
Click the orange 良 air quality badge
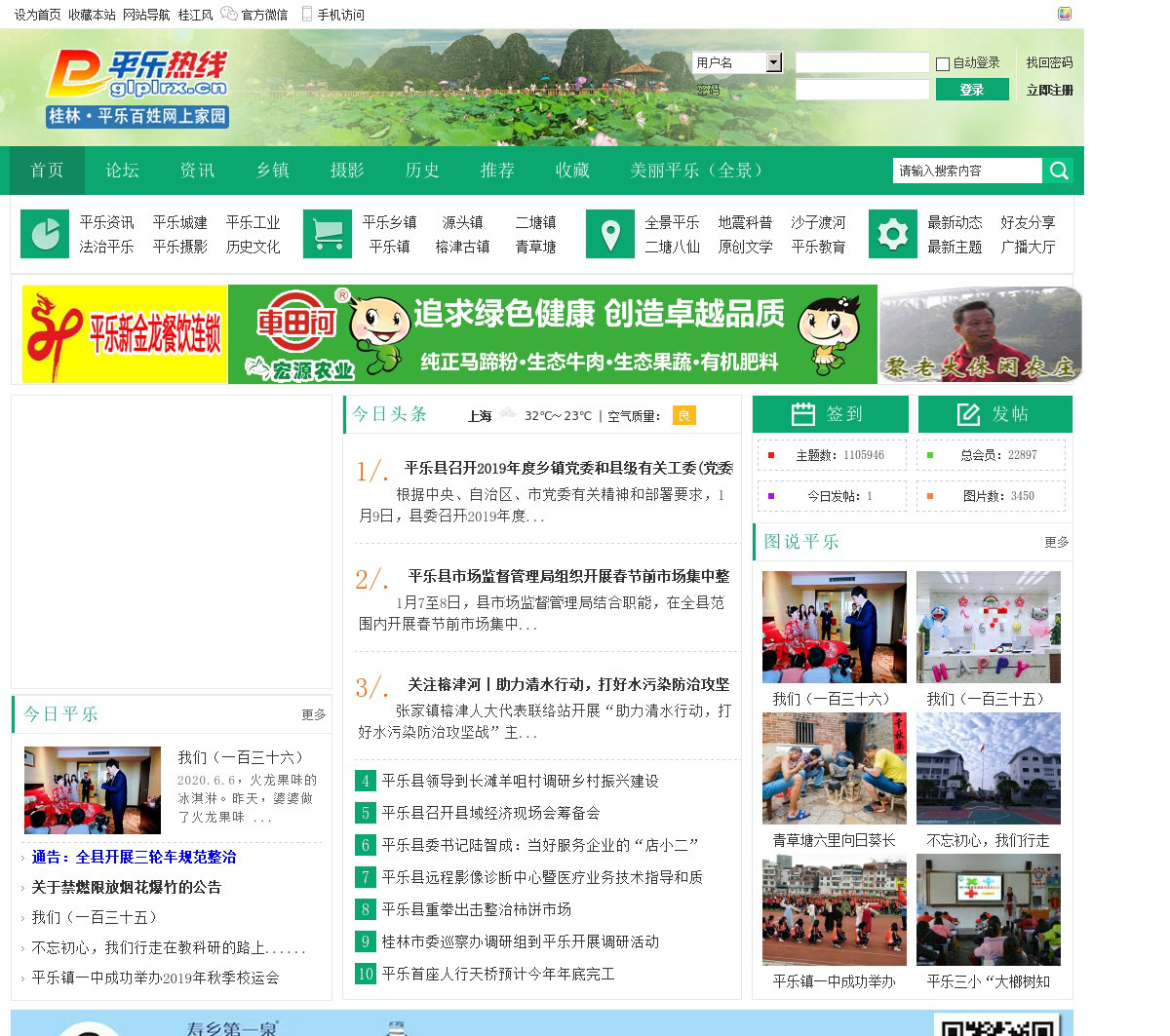(683, 415)
